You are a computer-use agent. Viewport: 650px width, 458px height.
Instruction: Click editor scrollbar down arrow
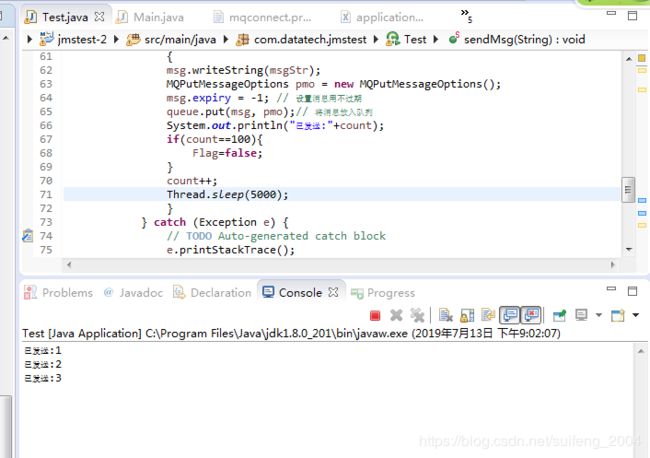[x=629, y=249]
